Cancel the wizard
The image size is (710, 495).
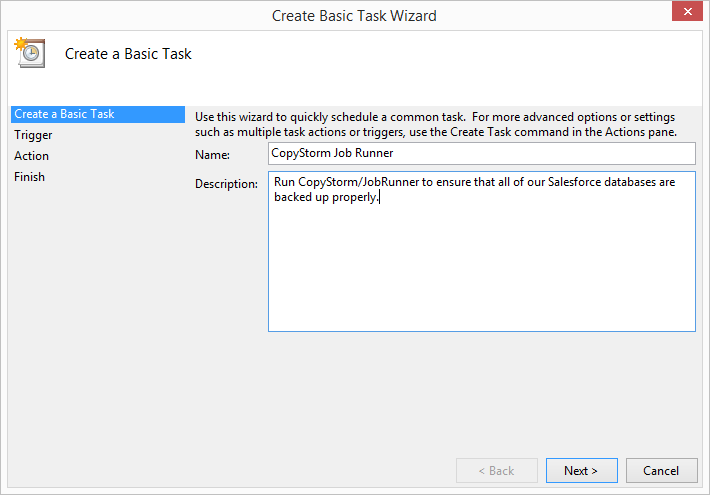pyautogui.click(x=661, y=471)
